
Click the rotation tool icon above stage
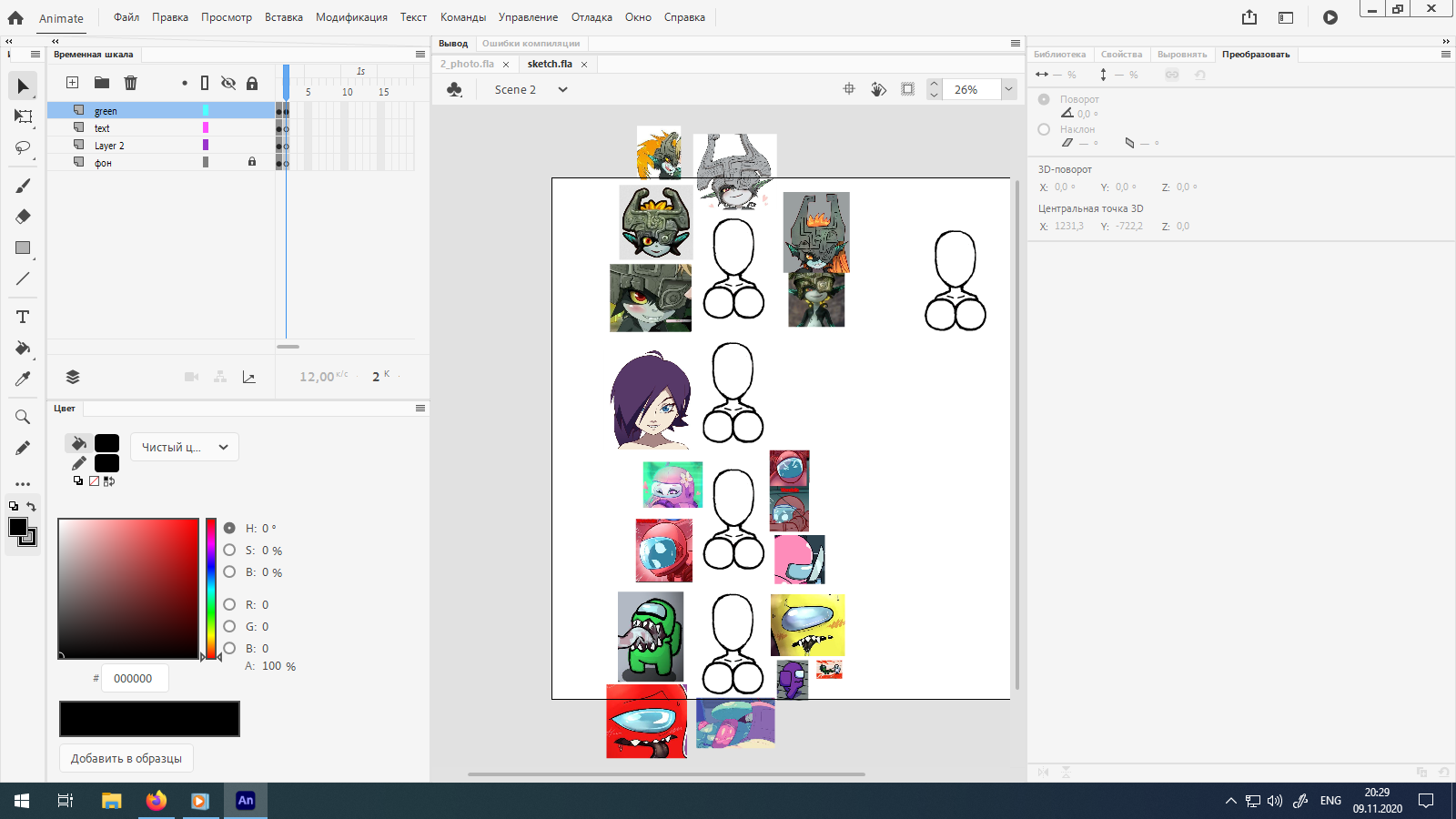[878, 89]
